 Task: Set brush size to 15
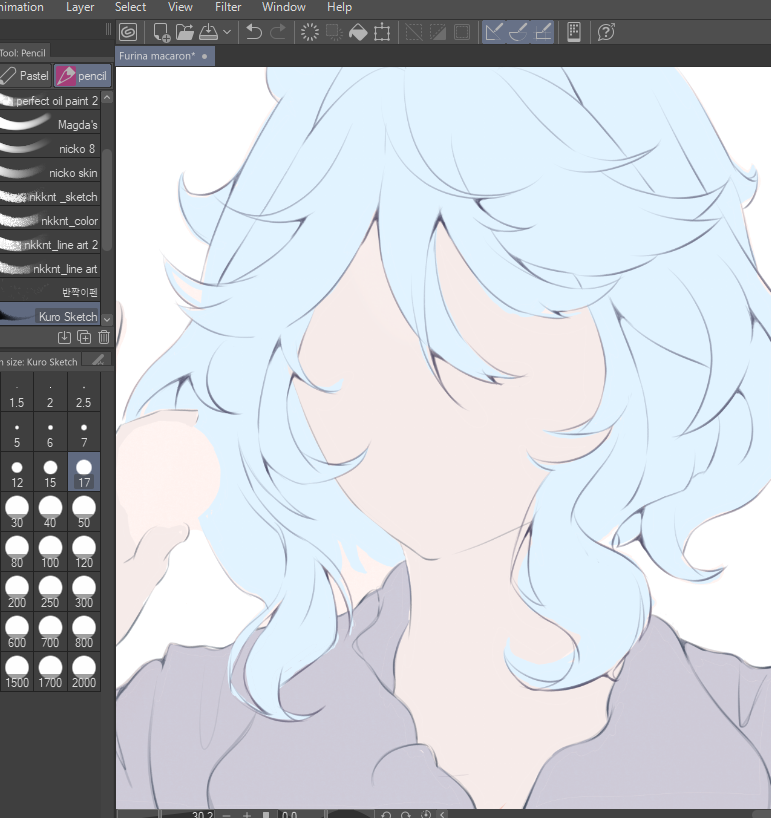click(x=50, y=474)
